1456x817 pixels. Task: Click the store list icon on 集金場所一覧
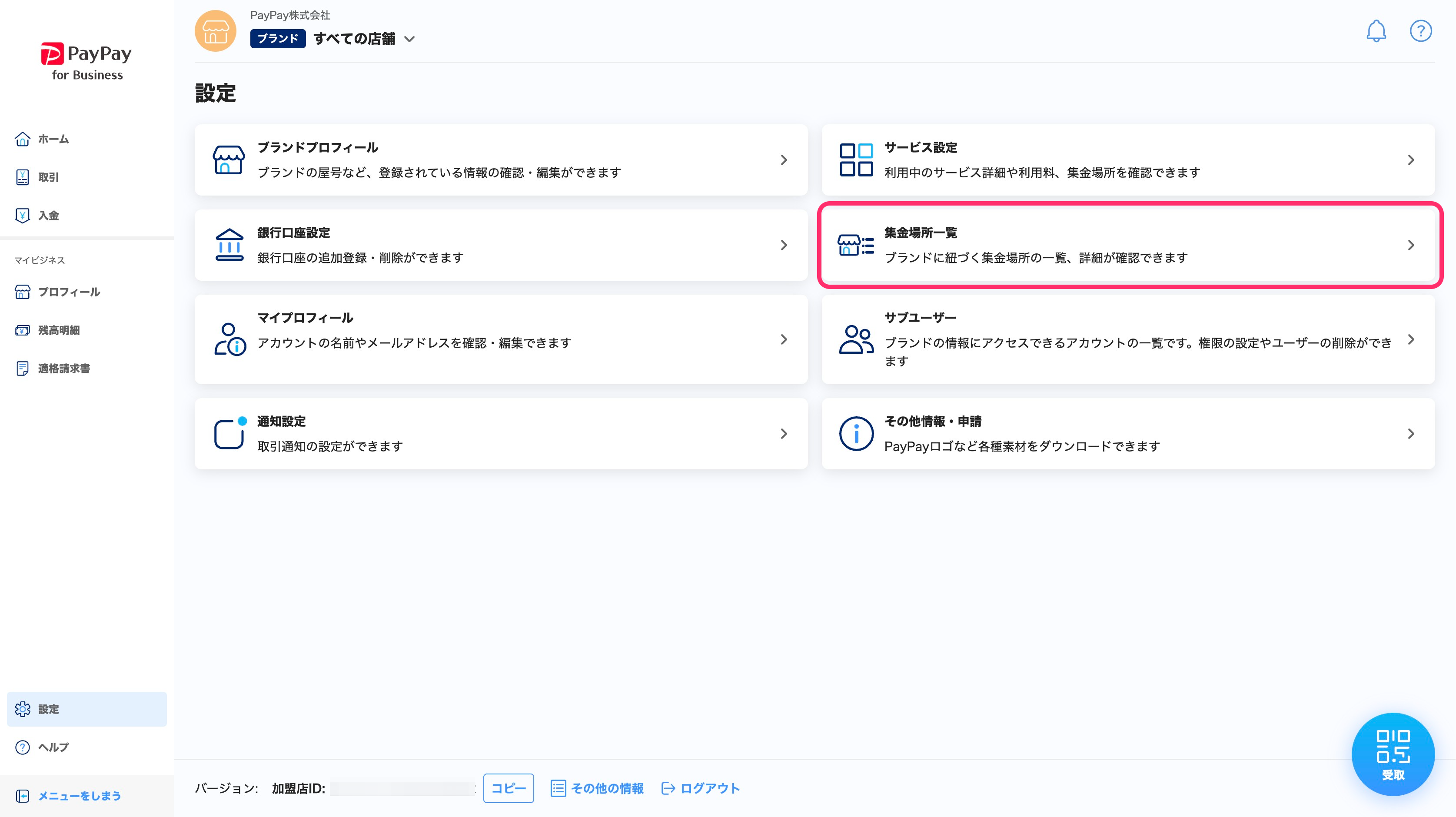[x=856, y=245]
